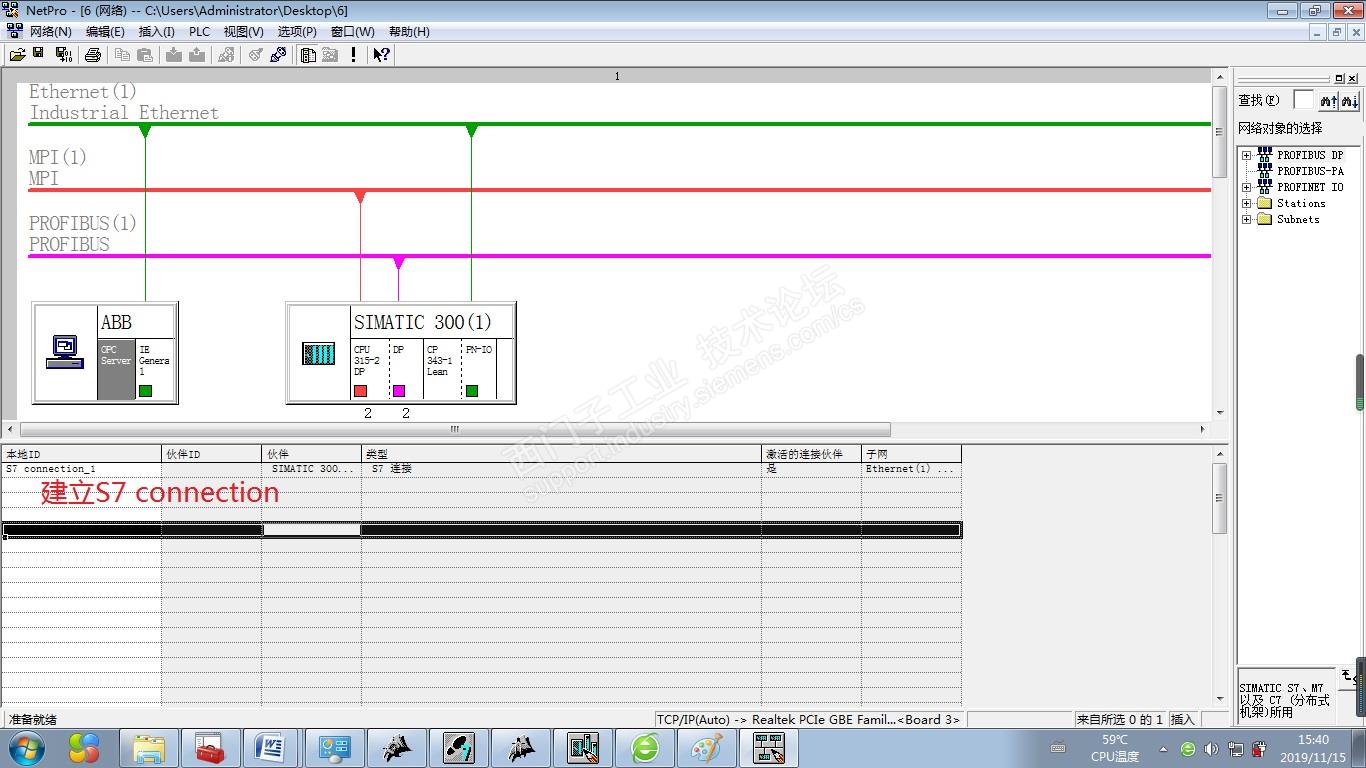The image size is (1366, 768).
Task: Click the Save and Compile toolbar icon
Action: point(64,55)
